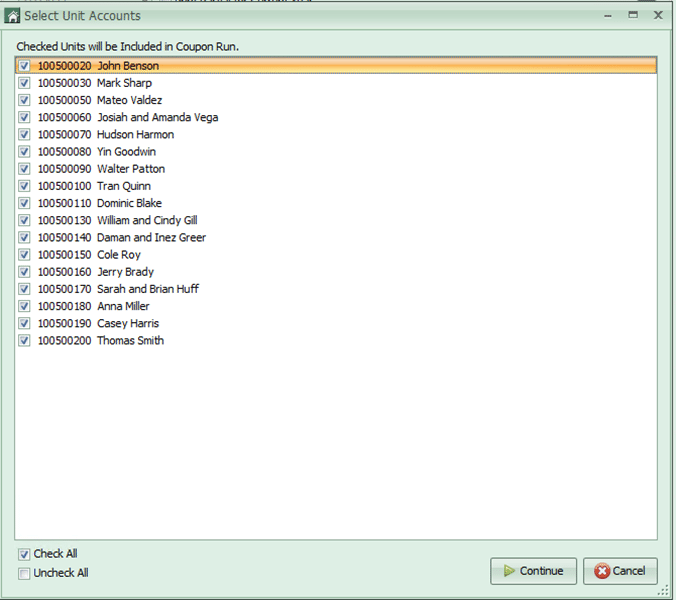This screenshot has height=600, width=676.
Task: Toggle William and Cindy Gill checkbox
Action: click(24, 220)
